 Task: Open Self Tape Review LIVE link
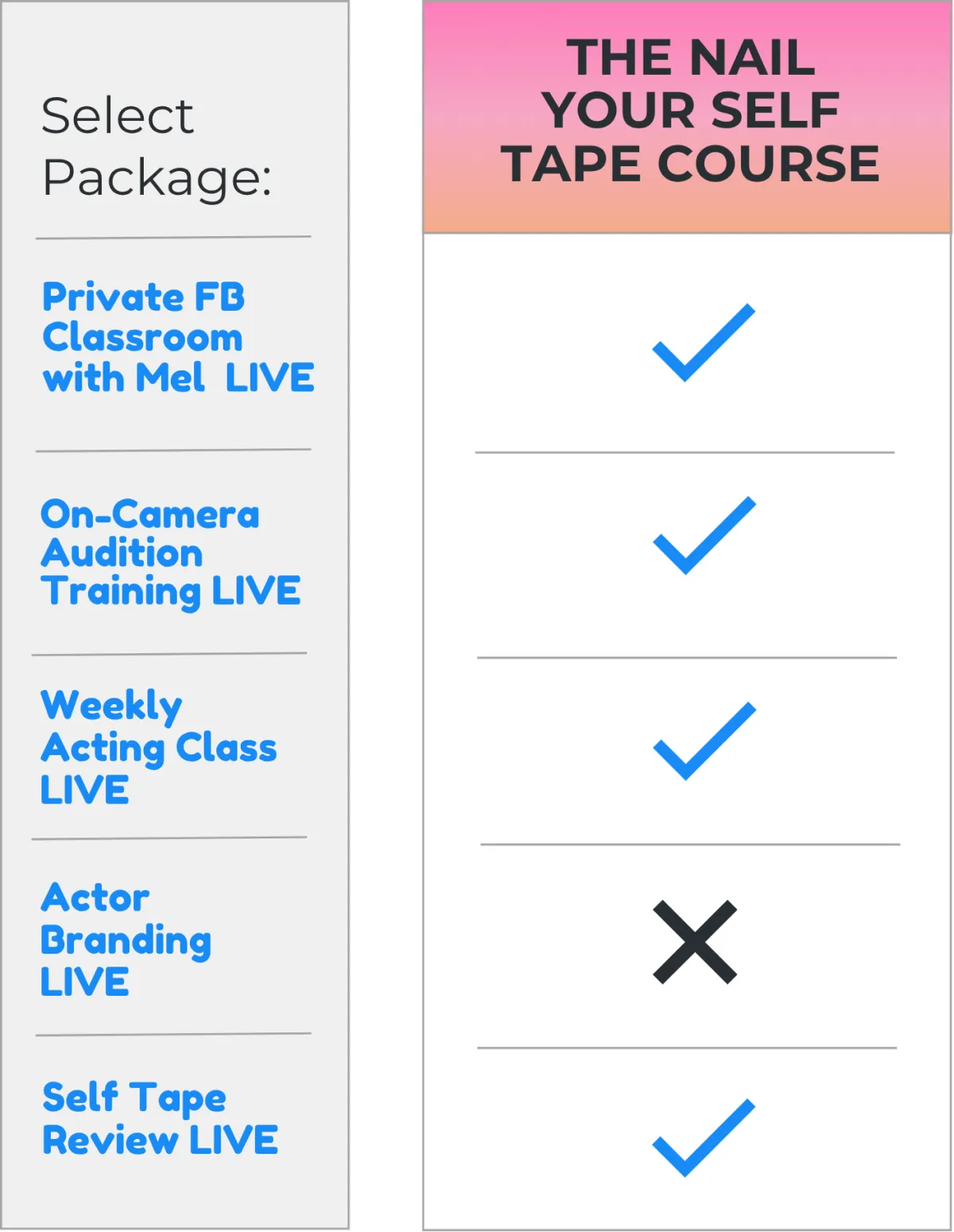(160, 1117)
